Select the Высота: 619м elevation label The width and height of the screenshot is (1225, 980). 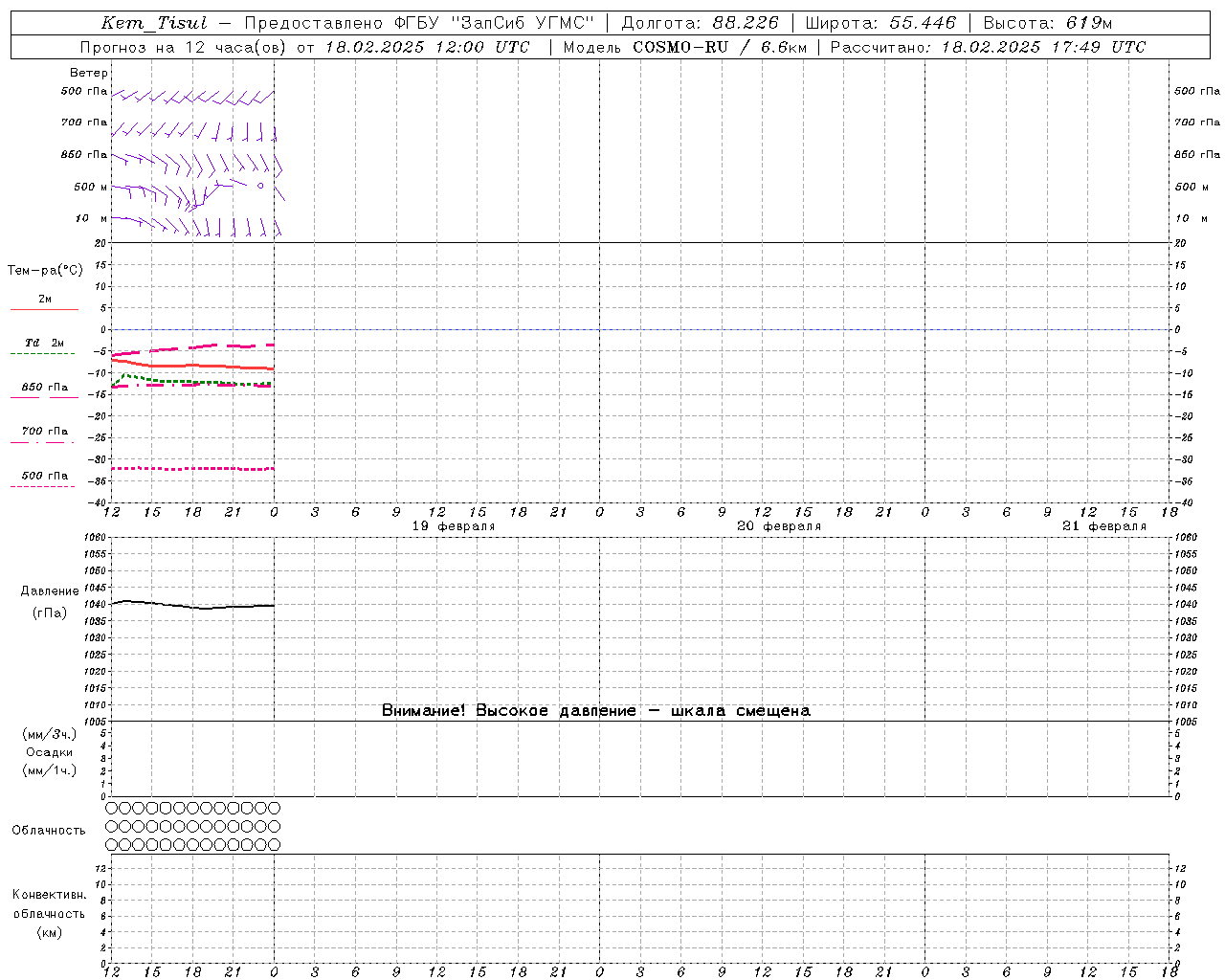(1048, 23)
